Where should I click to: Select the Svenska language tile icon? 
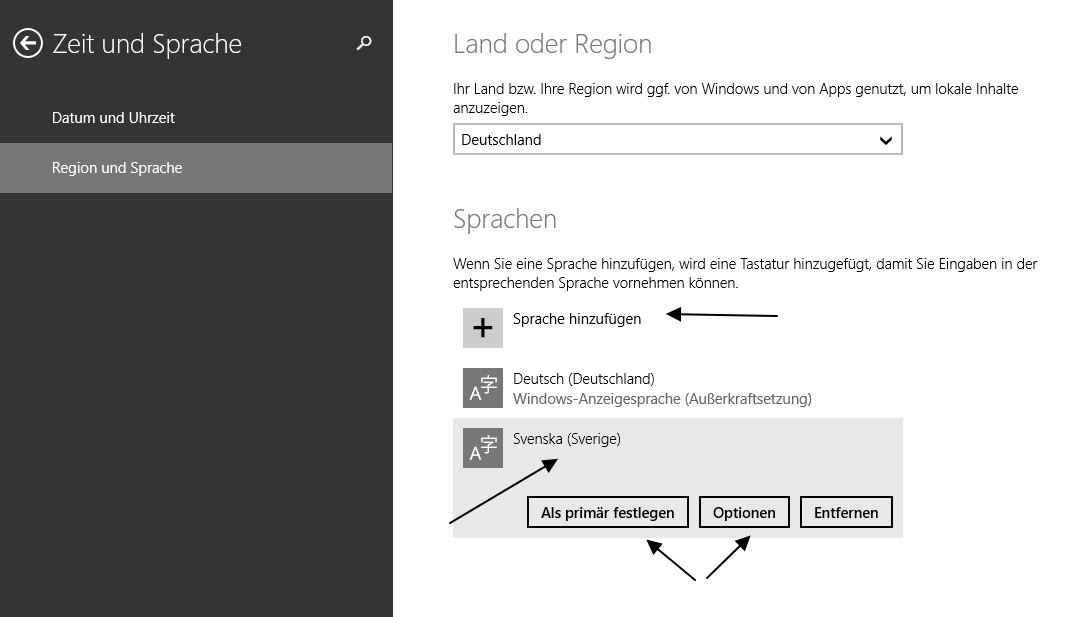(x=483, y=448)
